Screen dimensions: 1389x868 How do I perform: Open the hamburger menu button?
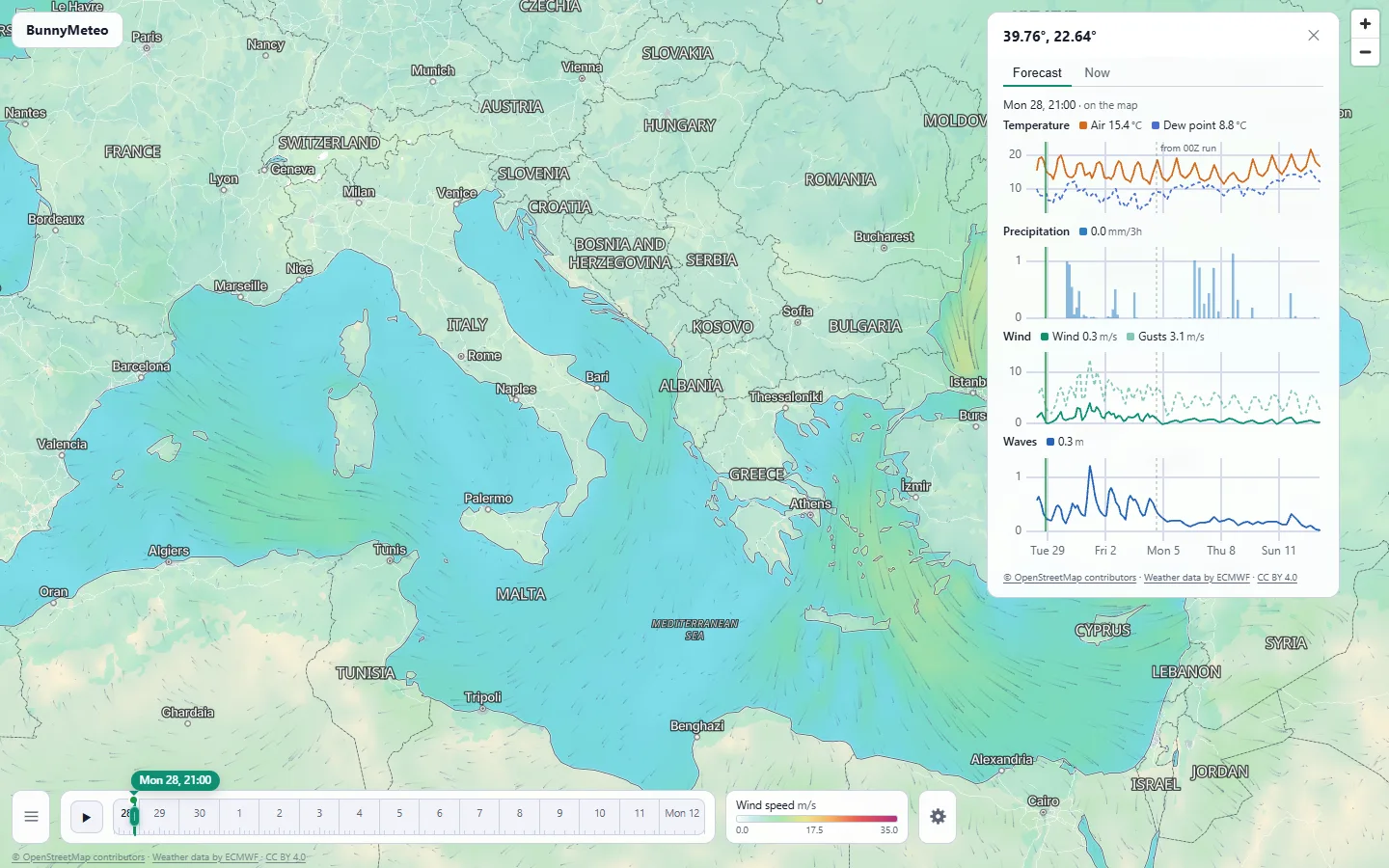pyautogui.click(x=31, y=817)
